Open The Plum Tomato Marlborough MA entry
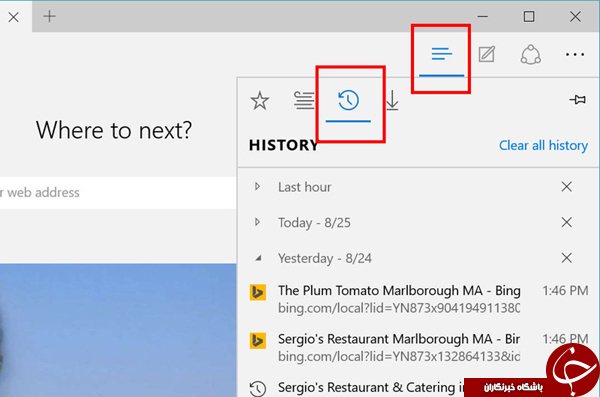Screen dimensions: 600x397 pos(418,299)
